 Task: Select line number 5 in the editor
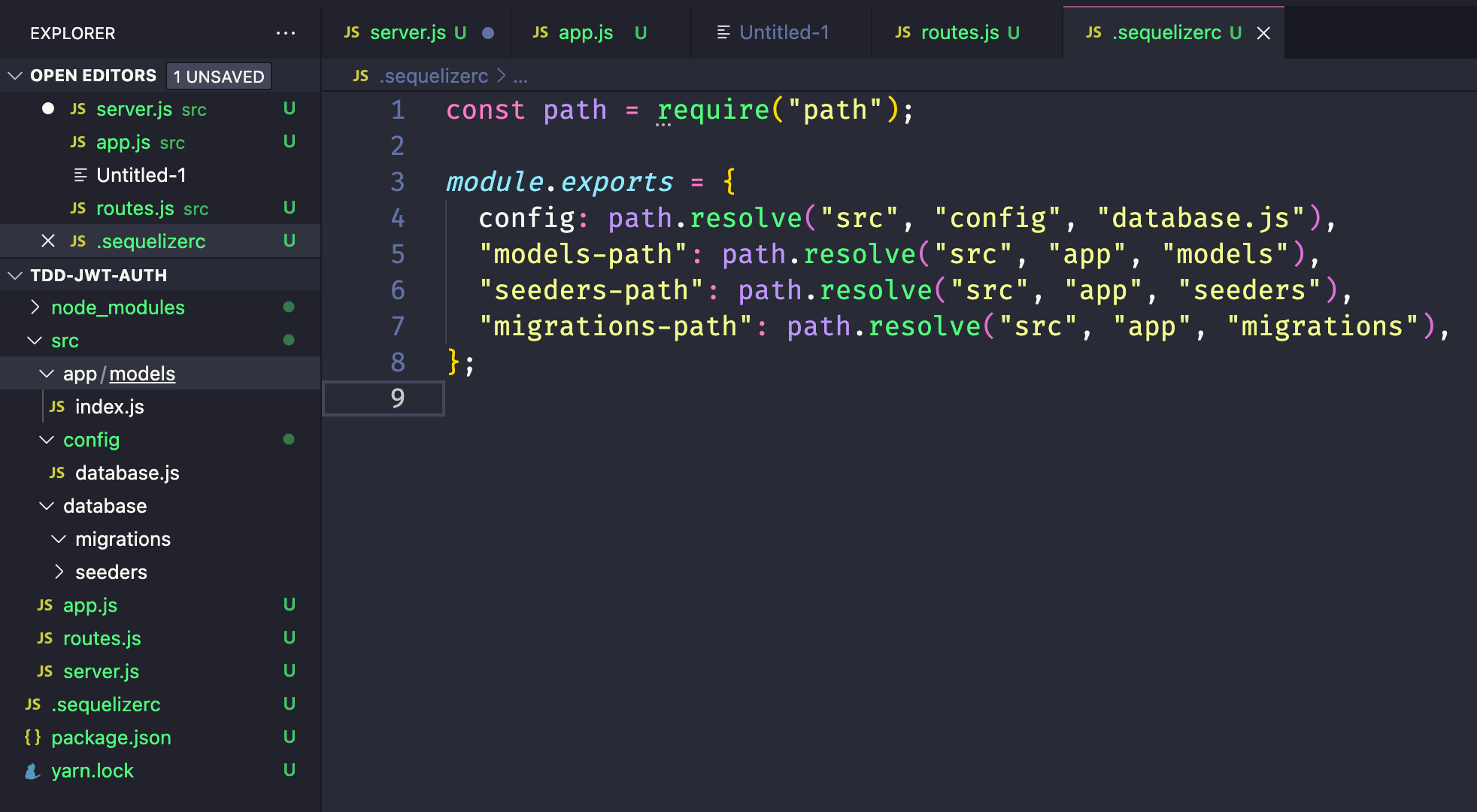click(x=397, y=254)
